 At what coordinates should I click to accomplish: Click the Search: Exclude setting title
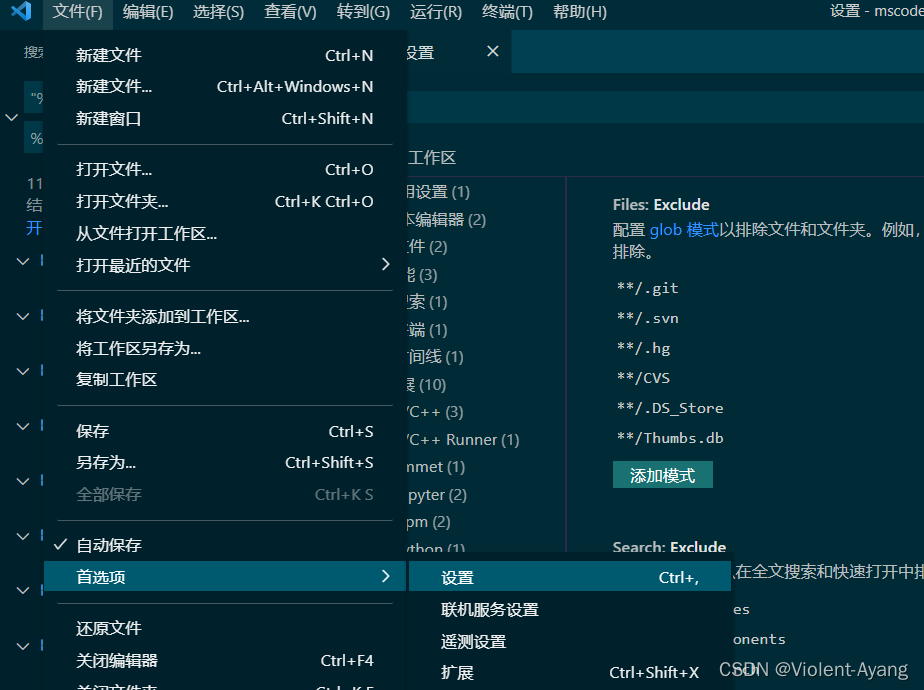tap(669, 547)
